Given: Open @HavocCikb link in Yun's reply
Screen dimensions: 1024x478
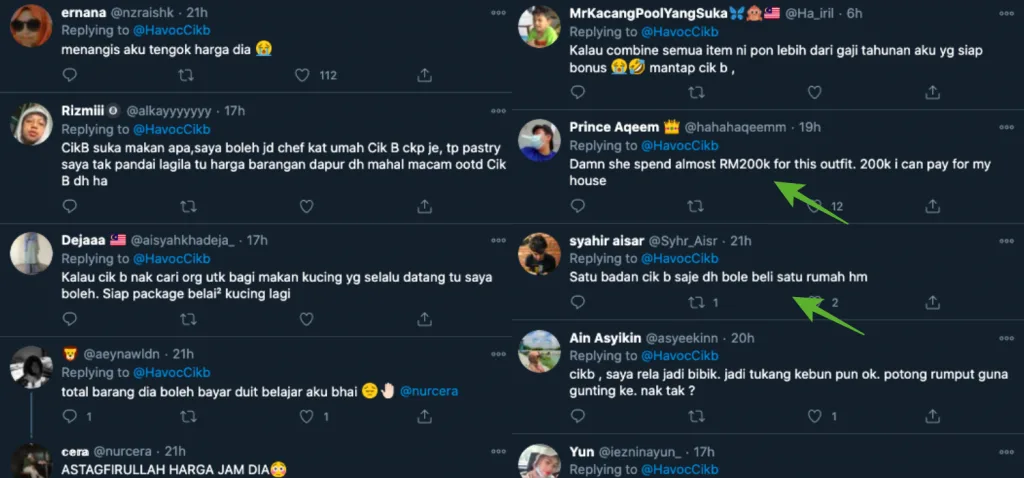Looking at the screenshot, I should tap(680, 469).
